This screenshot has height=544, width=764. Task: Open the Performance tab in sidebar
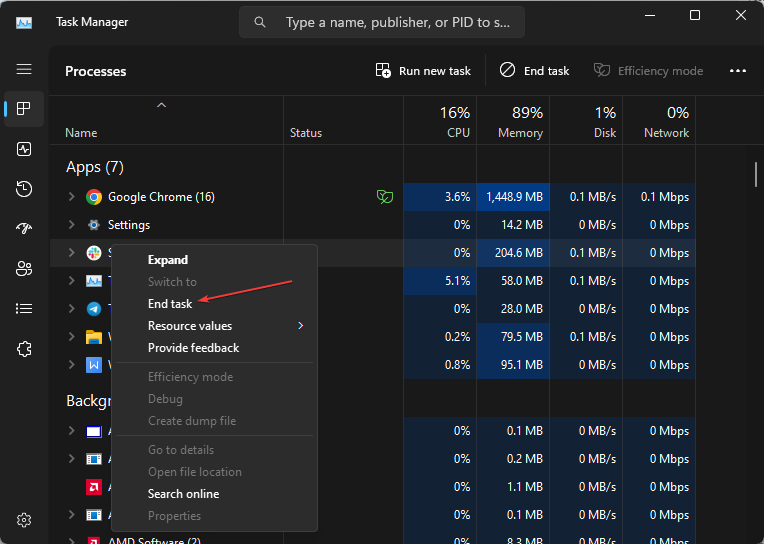point(24,149)
